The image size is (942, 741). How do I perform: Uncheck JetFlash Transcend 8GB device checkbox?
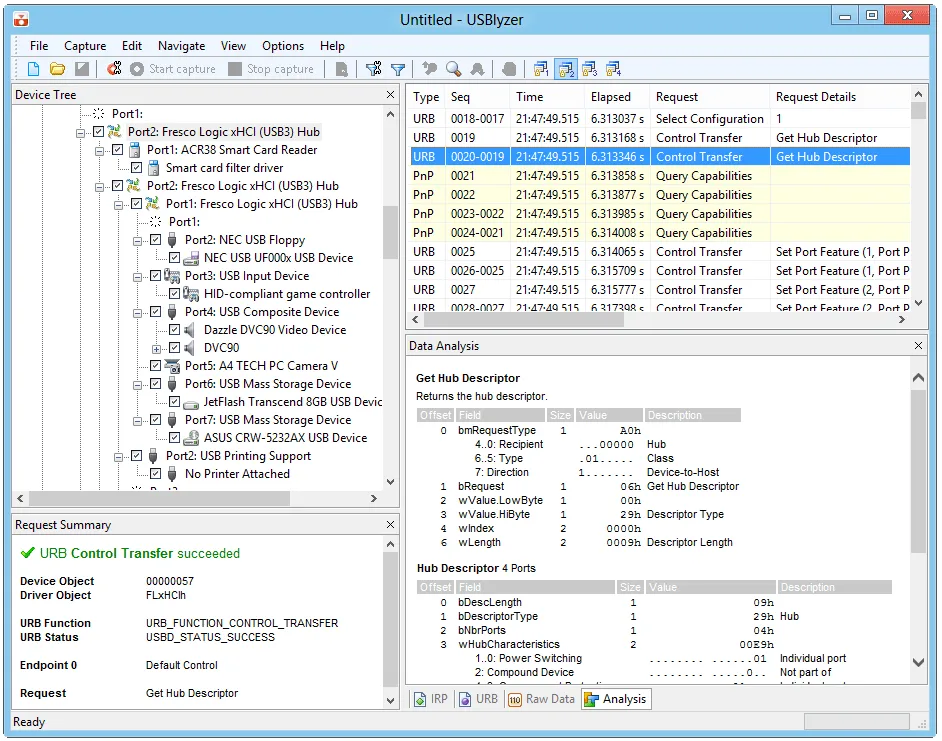click(x=174, y=402)
